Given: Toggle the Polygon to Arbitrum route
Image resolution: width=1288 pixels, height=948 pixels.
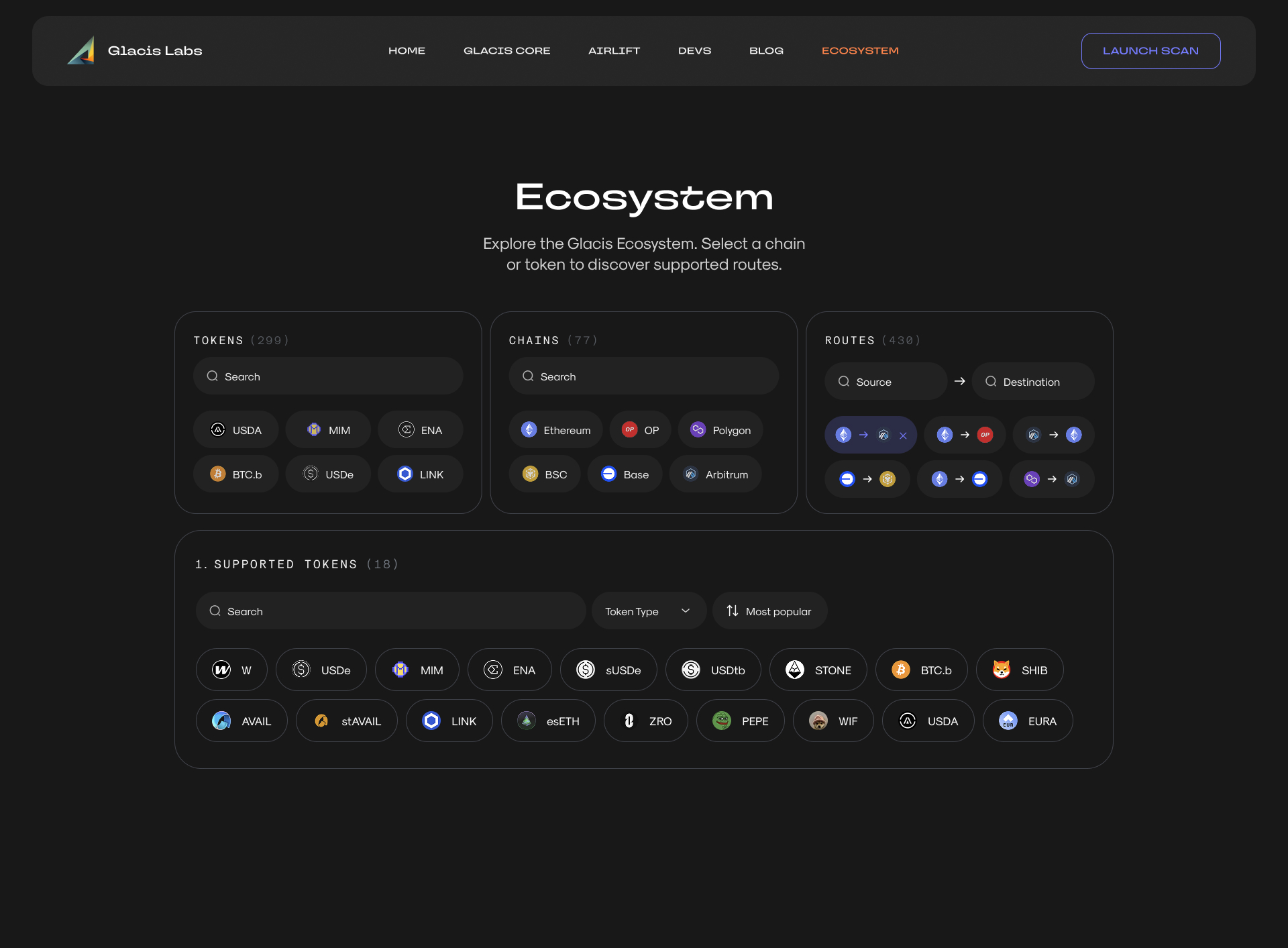Looking at the screenshot, I should click(x=1051, y=479).
